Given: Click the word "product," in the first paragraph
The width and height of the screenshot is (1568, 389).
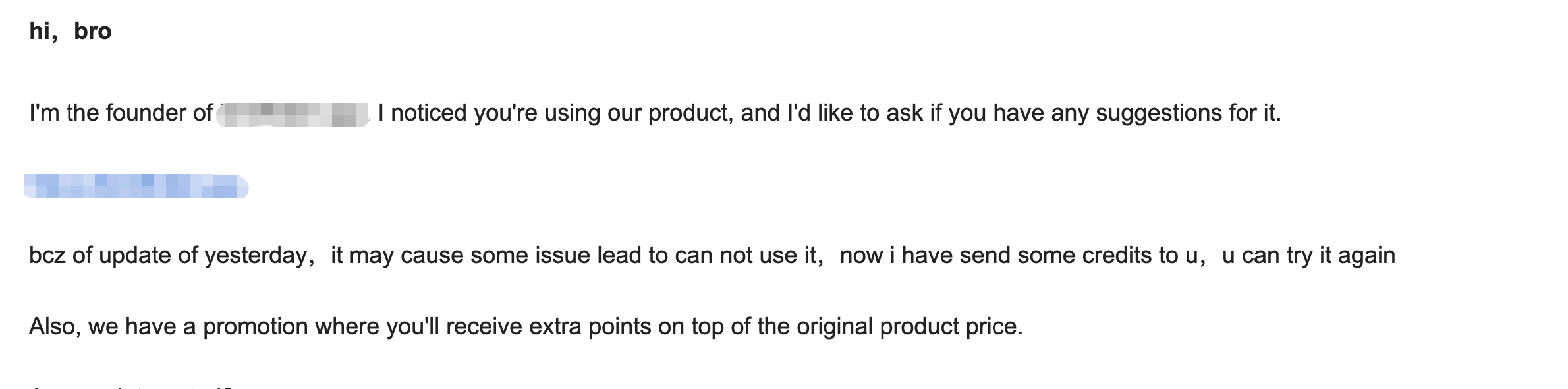Looking at the screenshot, I should (x=690, y=113).
